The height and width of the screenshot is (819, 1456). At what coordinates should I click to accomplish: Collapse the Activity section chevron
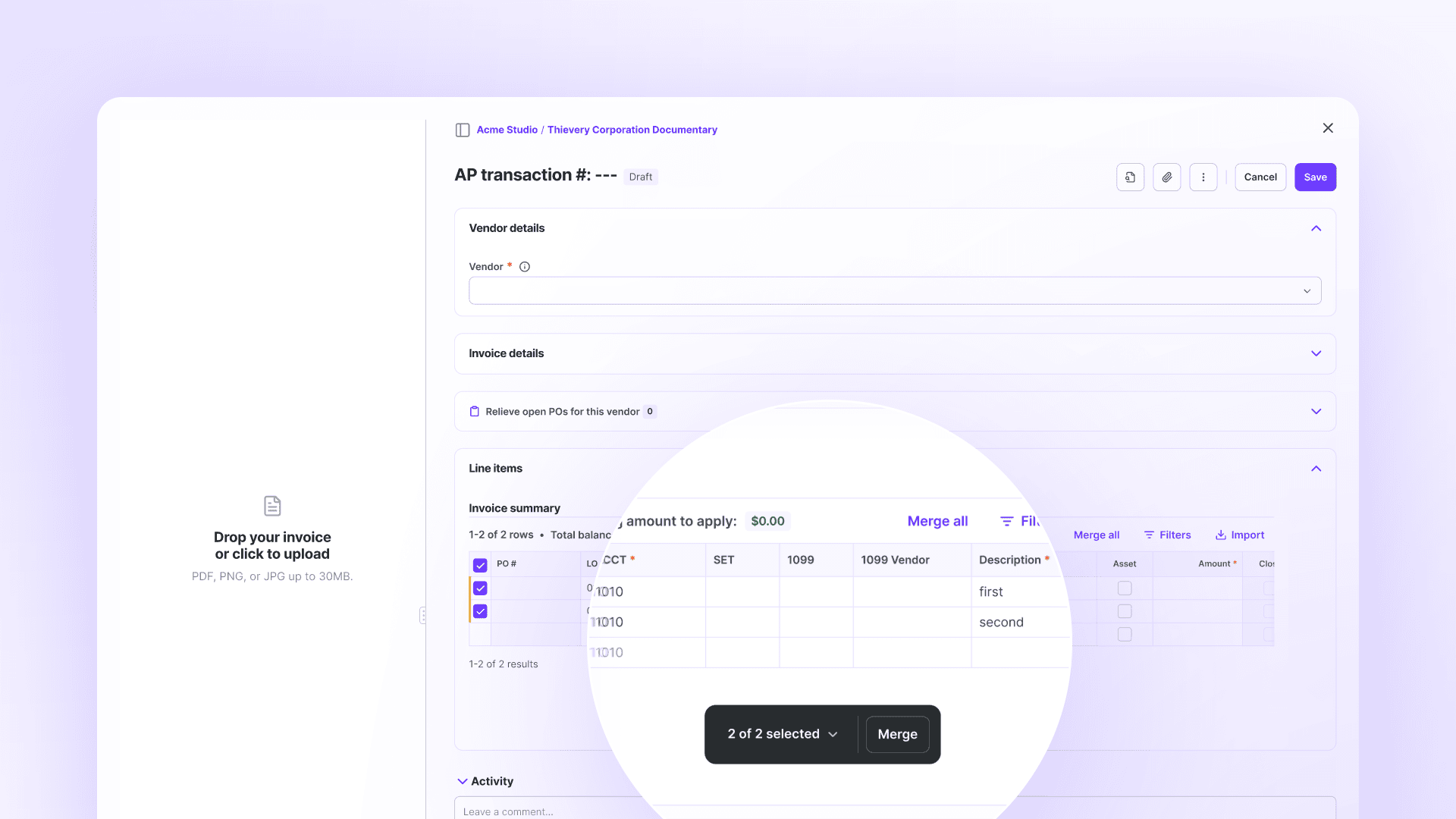point(462,781)
